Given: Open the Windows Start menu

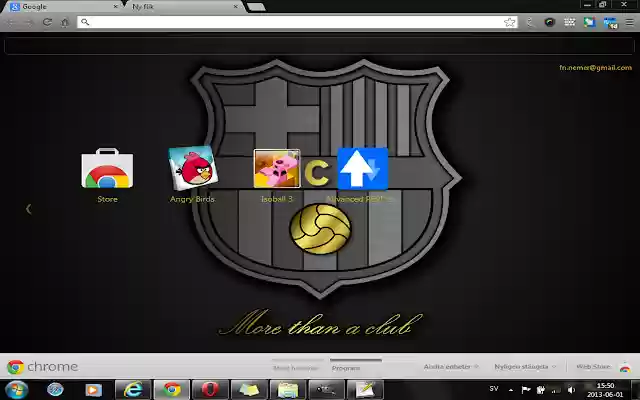Looking at the screenshot, I should 16,389.
